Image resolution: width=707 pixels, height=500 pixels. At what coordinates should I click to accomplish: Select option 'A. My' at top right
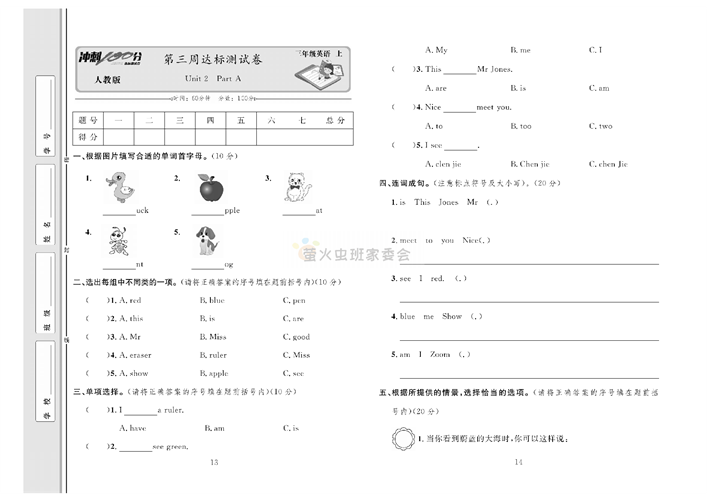pyautogui.click(x=436, y=50)
